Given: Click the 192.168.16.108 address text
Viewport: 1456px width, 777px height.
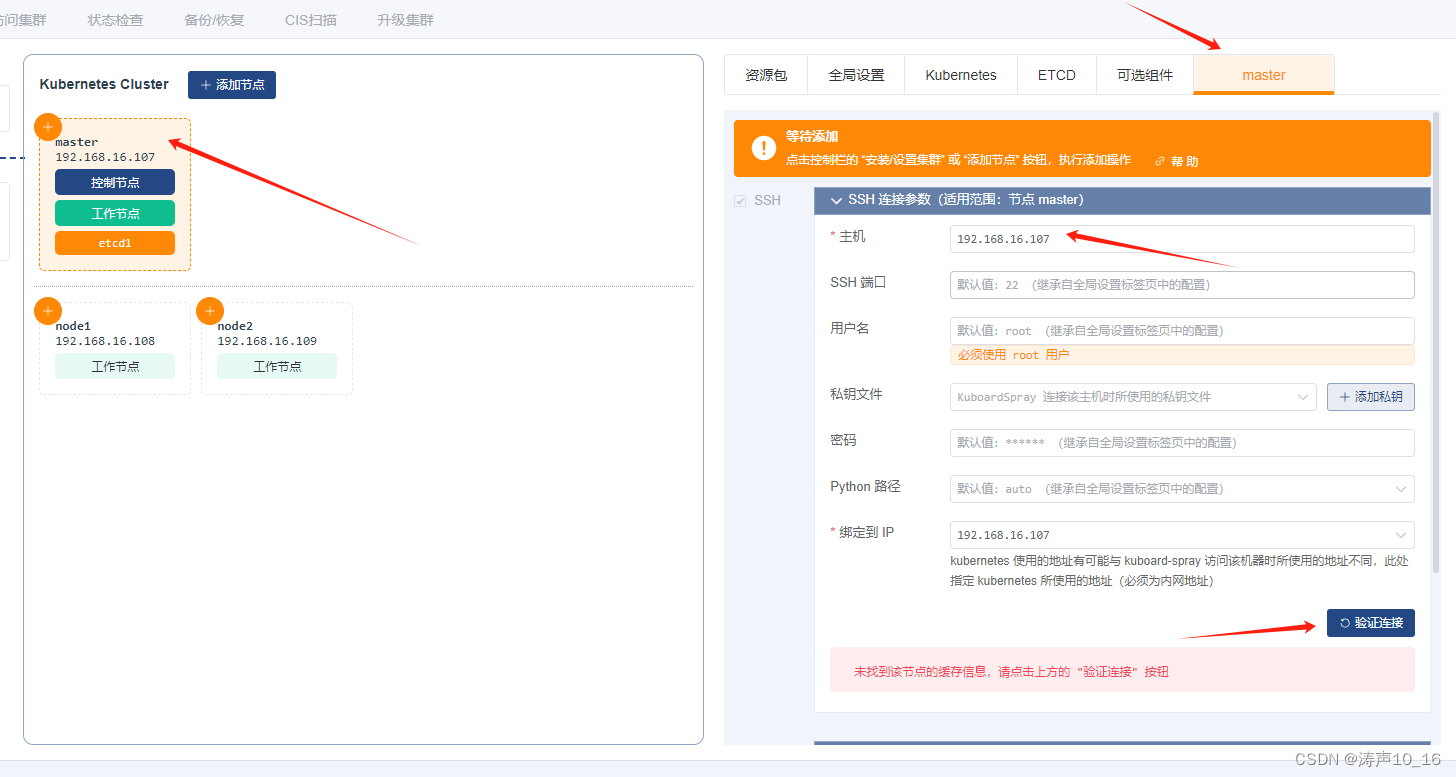Looking at the screenshot, I should (105, 341).
